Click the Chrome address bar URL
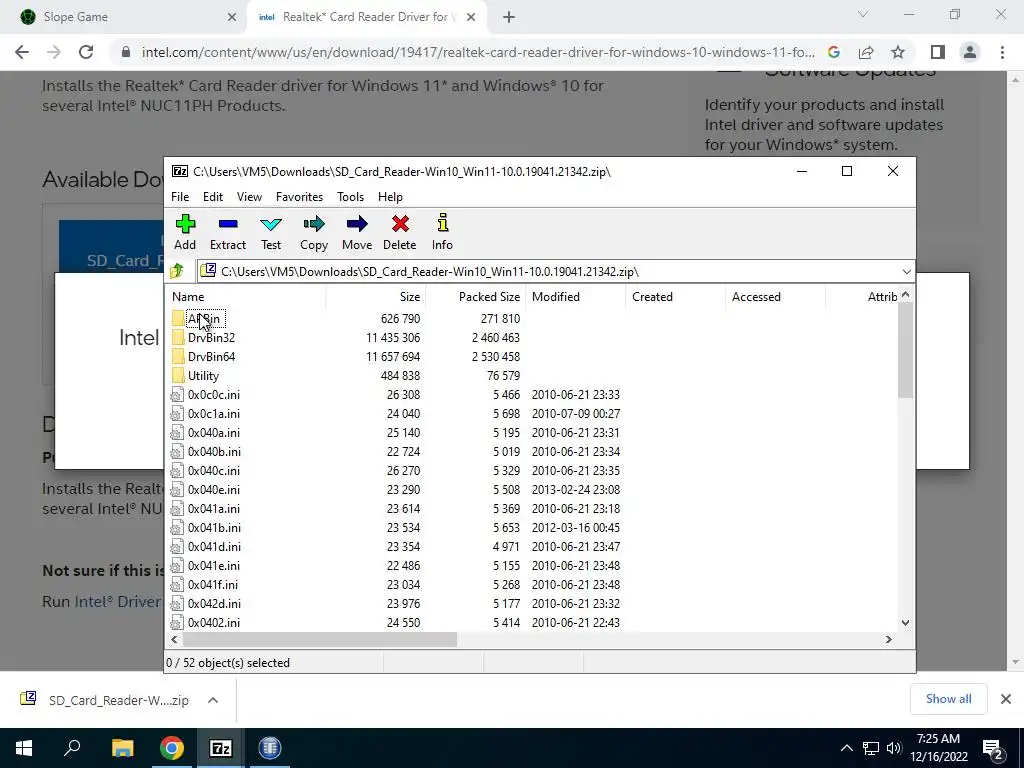Screen dimensions: 1024x768 (x=477, y=52)
